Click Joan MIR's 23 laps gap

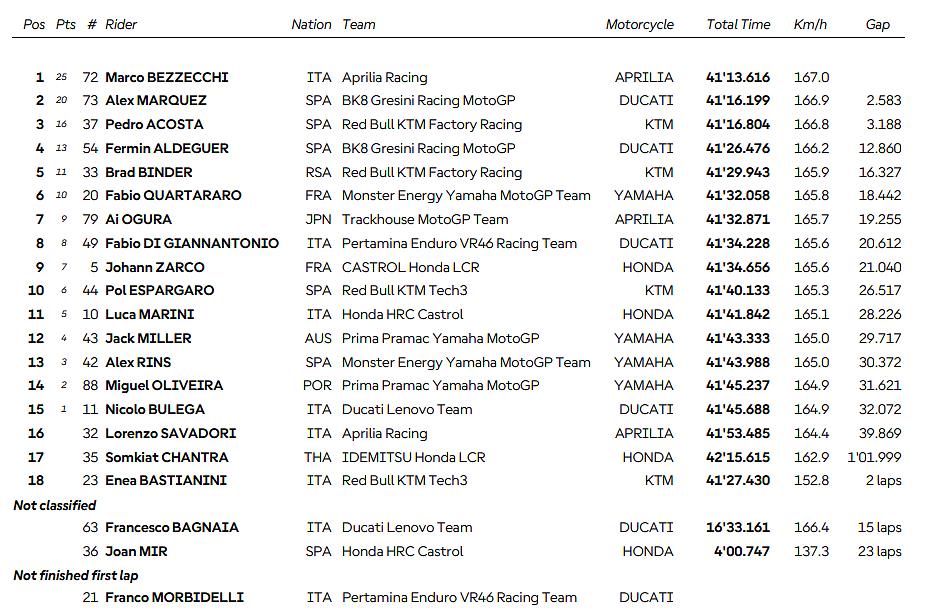877,552
